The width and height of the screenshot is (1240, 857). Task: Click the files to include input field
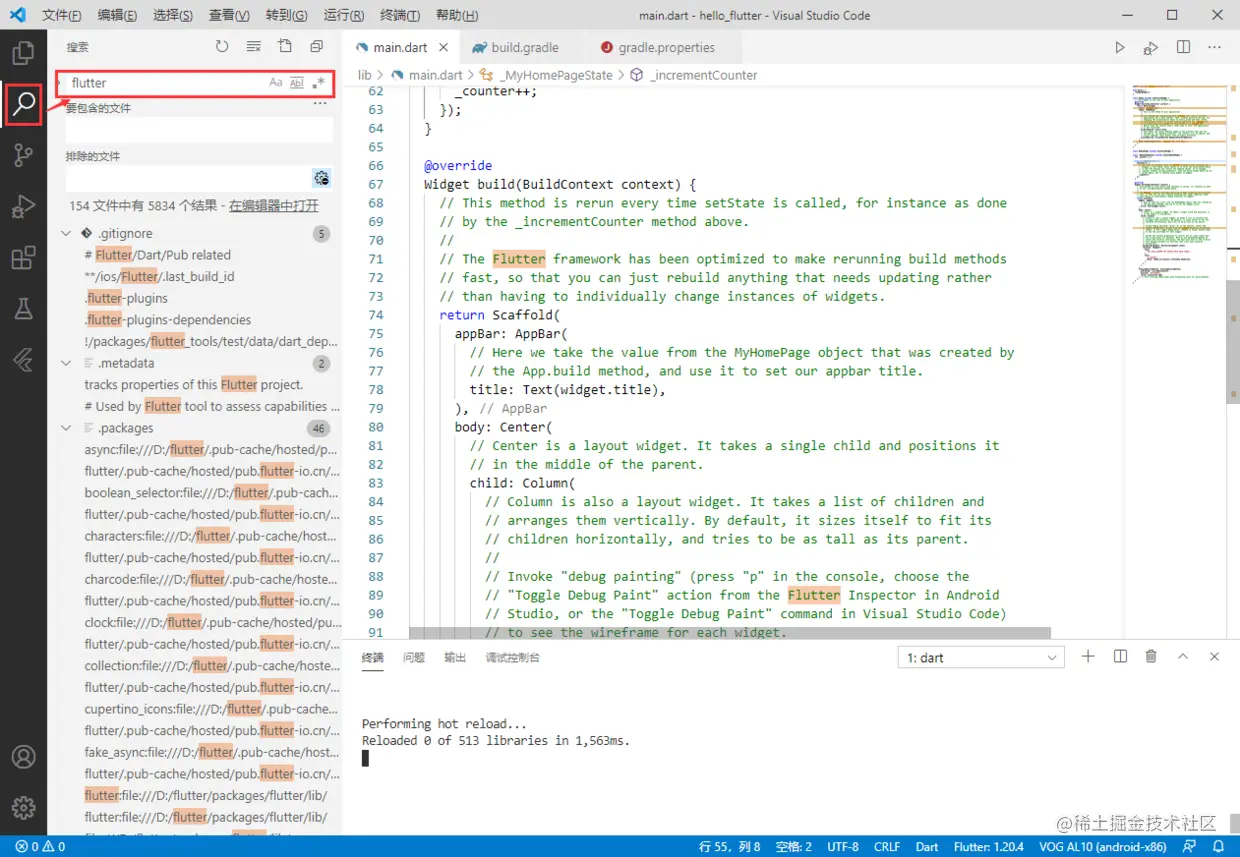coord(199,130)
